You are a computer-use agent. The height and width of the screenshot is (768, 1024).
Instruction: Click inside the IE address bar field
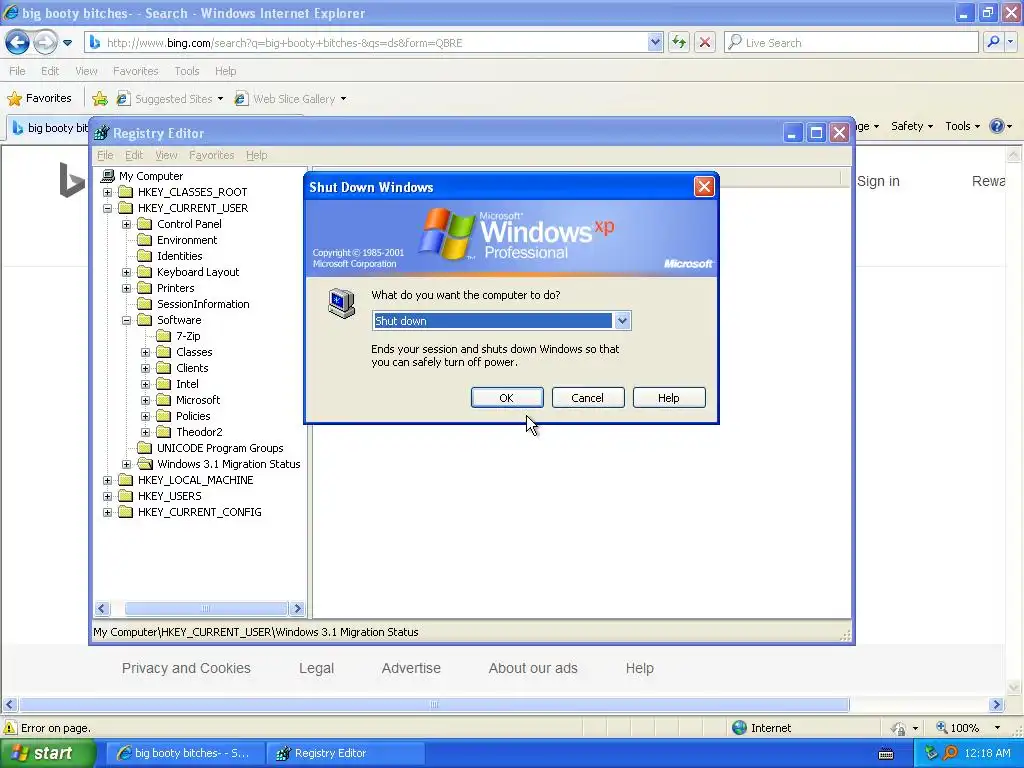(x=376, y=42)
